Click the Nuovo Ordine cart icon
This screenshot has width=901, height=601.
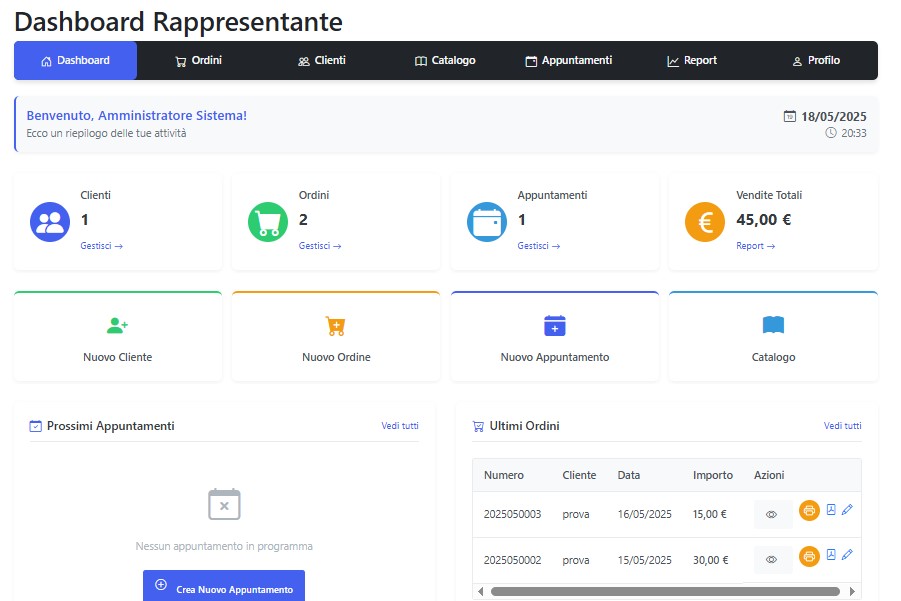[x=335, y=326]
